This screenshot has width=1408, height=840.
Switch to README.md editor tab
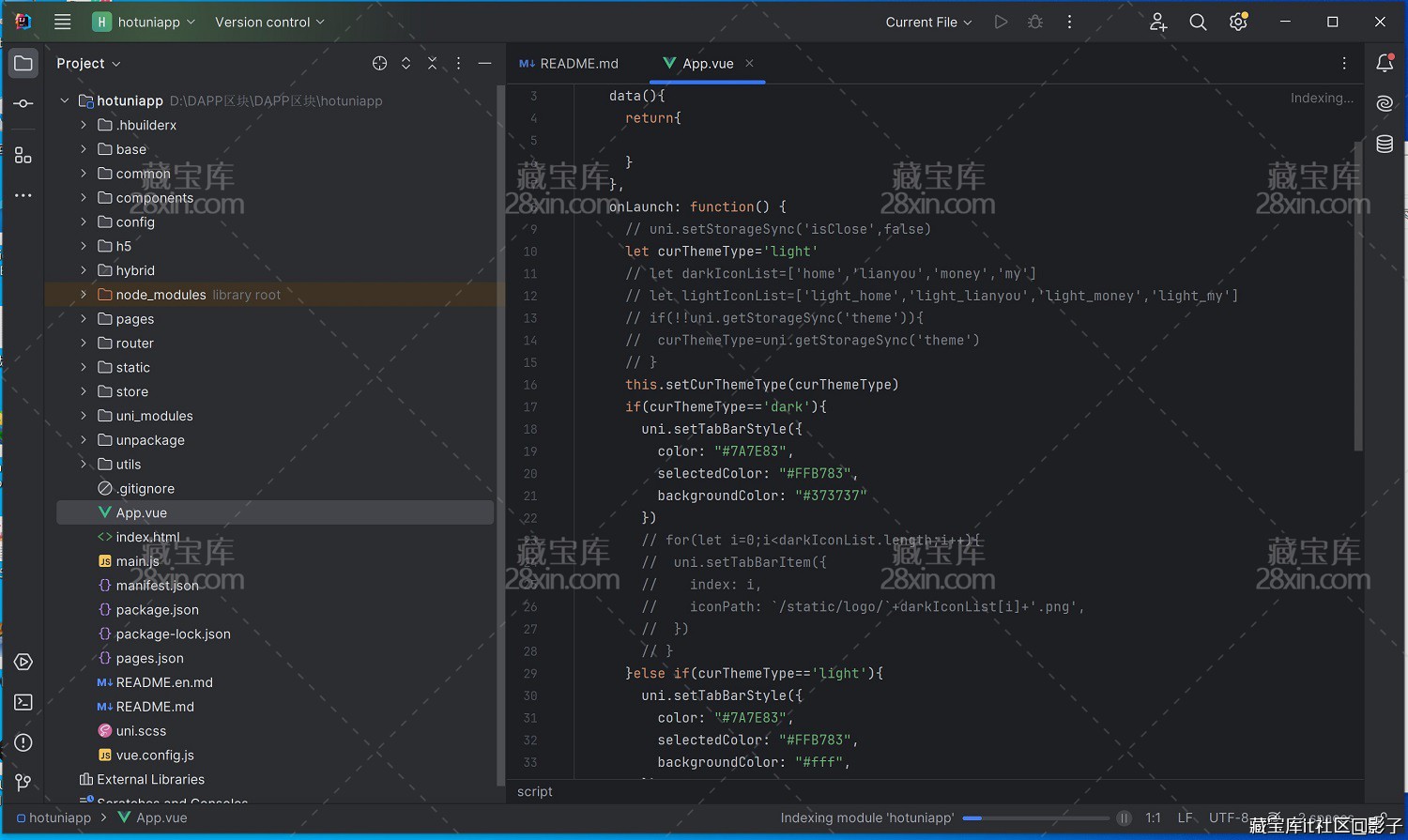[569, 64]
